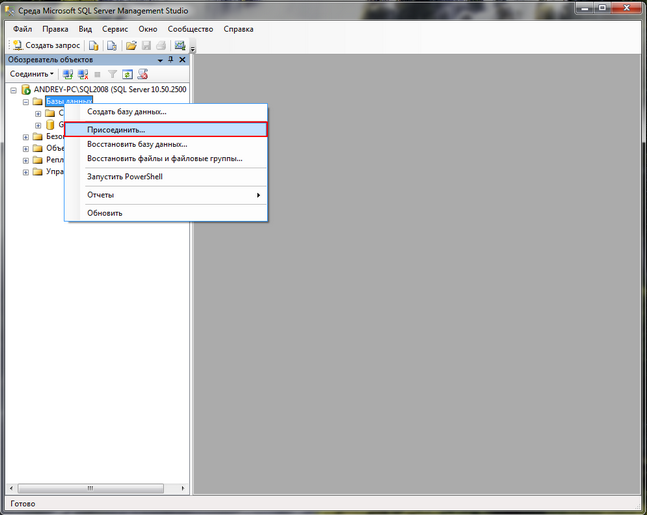
Task: Click the Management Studio title bar app icon
Action: [x=10, y=10]
